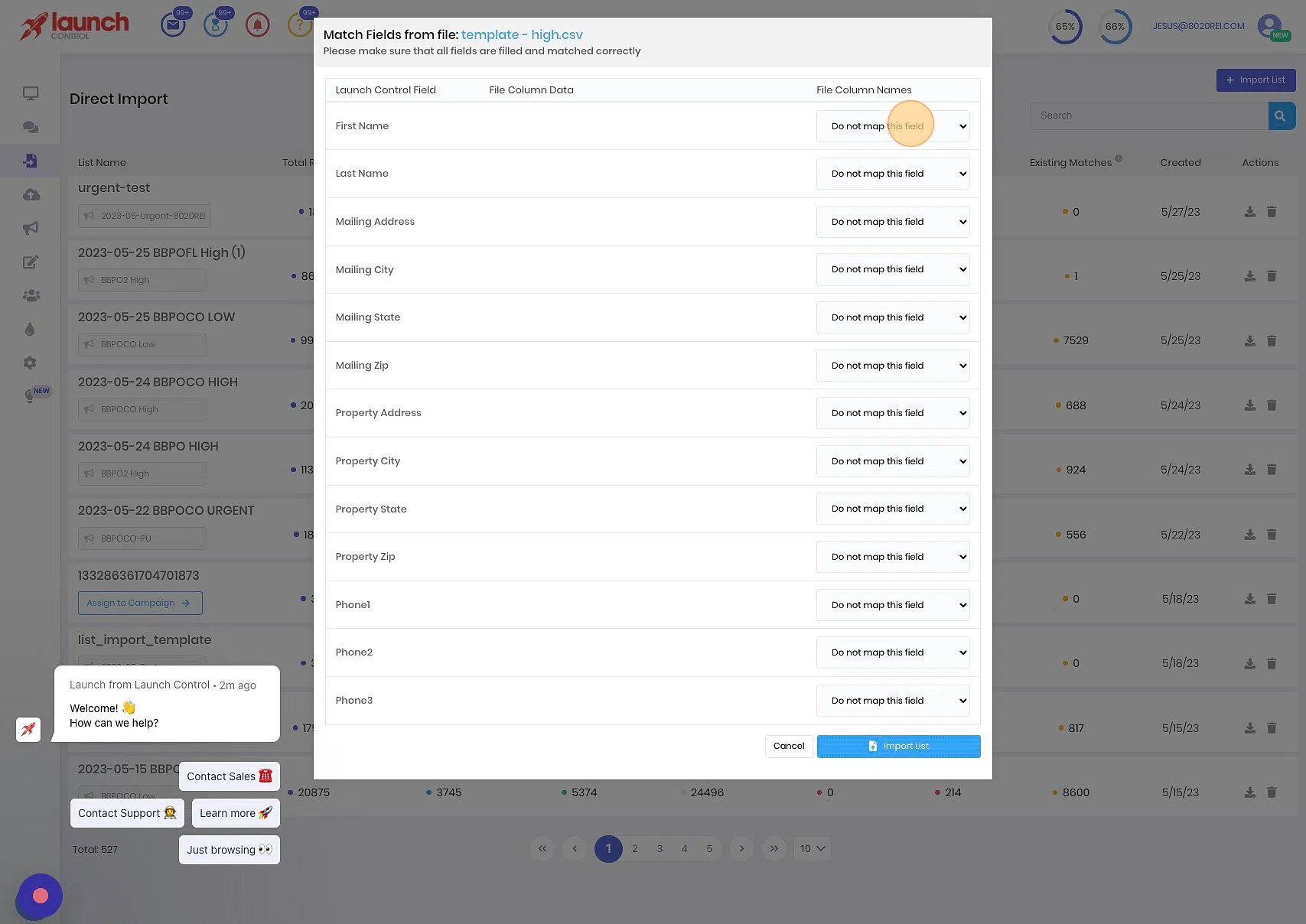Click the top-right Import List button
Screen dimensions: 1306x924
(x=1256, y=80)
